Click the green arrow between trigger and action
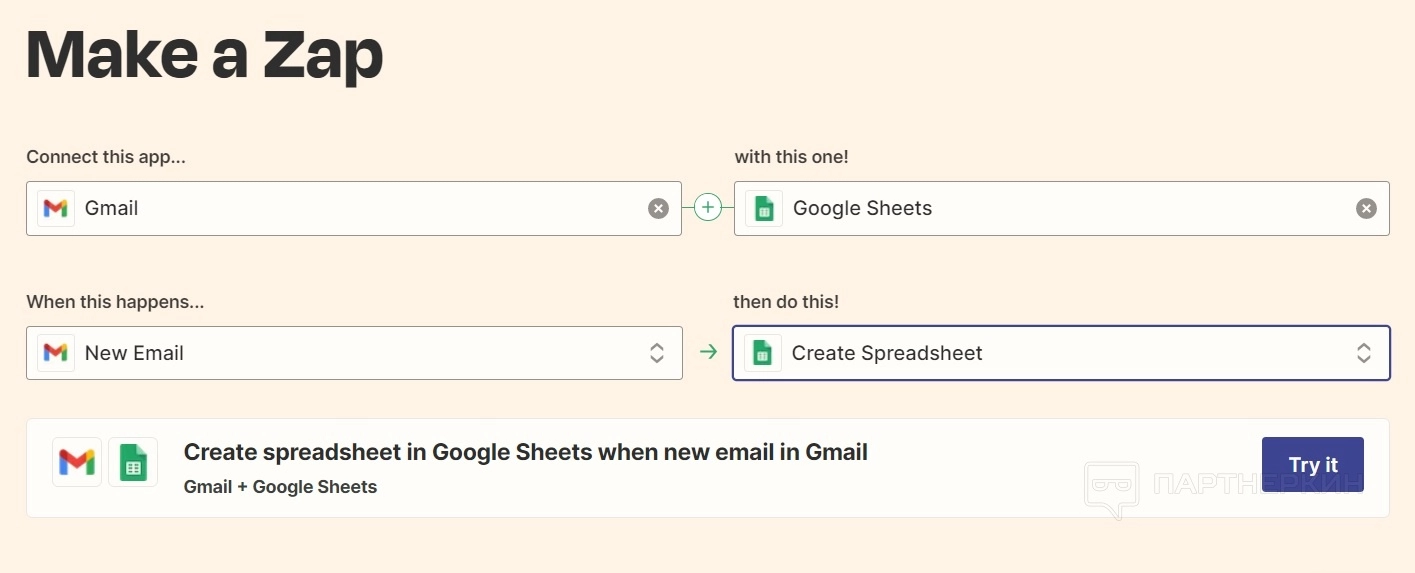 click(x=708, y=352)
